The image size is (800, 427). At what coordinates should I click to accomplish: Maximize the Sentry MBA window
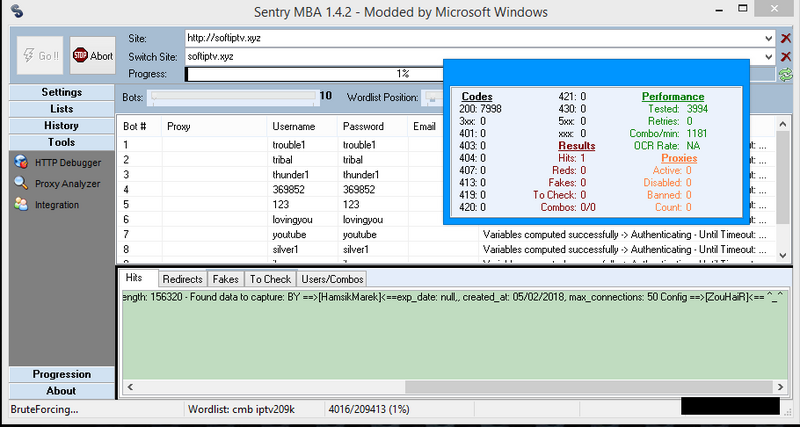click(x=743, y=8)
